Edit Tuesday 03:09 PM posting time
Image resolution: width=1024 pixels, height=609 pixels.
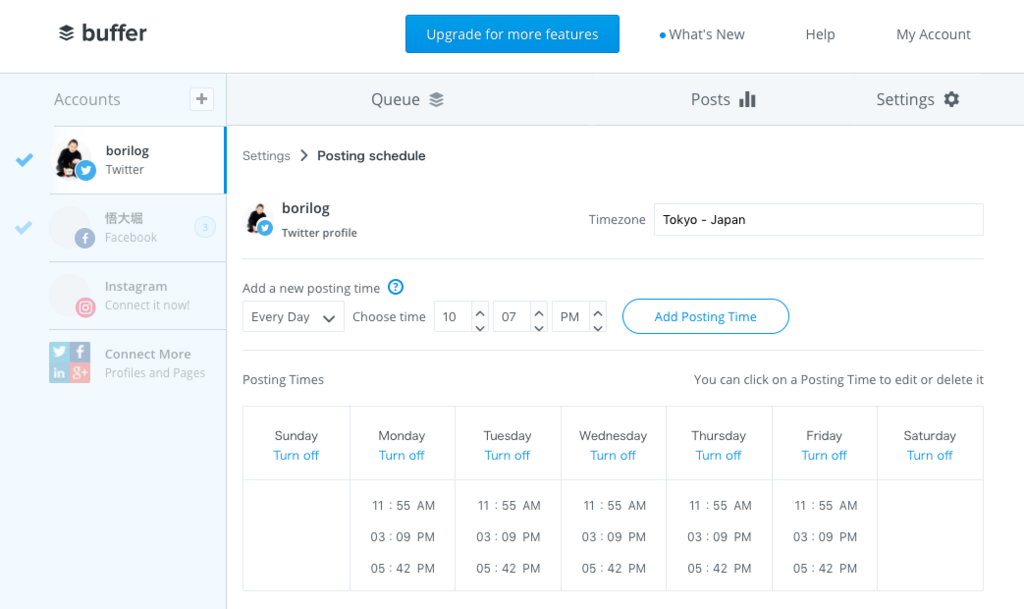508,537
